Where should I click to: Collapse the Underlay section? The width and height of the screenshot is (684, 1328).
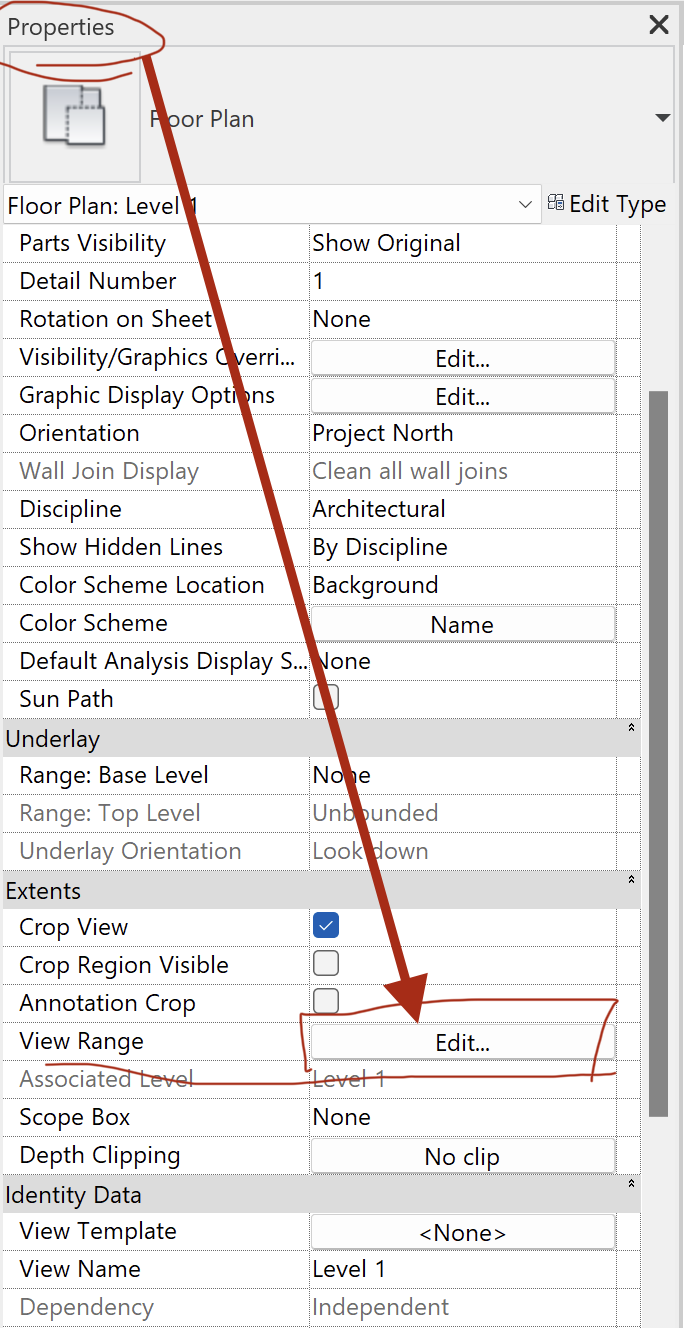pyautogui.click(x=631, y=729)
